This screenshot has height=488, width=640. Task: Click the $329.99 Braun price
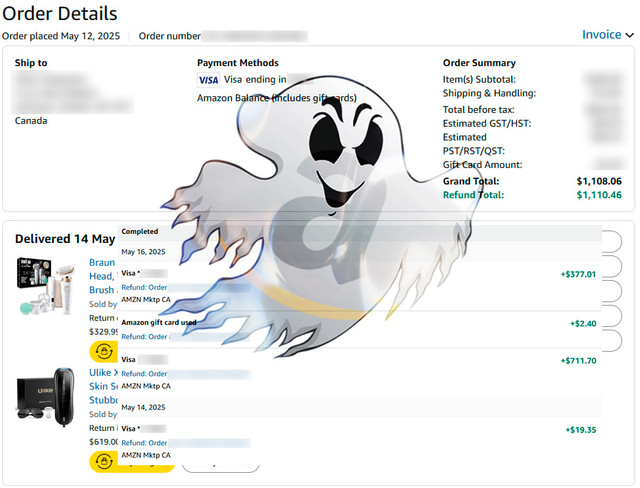pyautogui.click(x=103, y=331)
